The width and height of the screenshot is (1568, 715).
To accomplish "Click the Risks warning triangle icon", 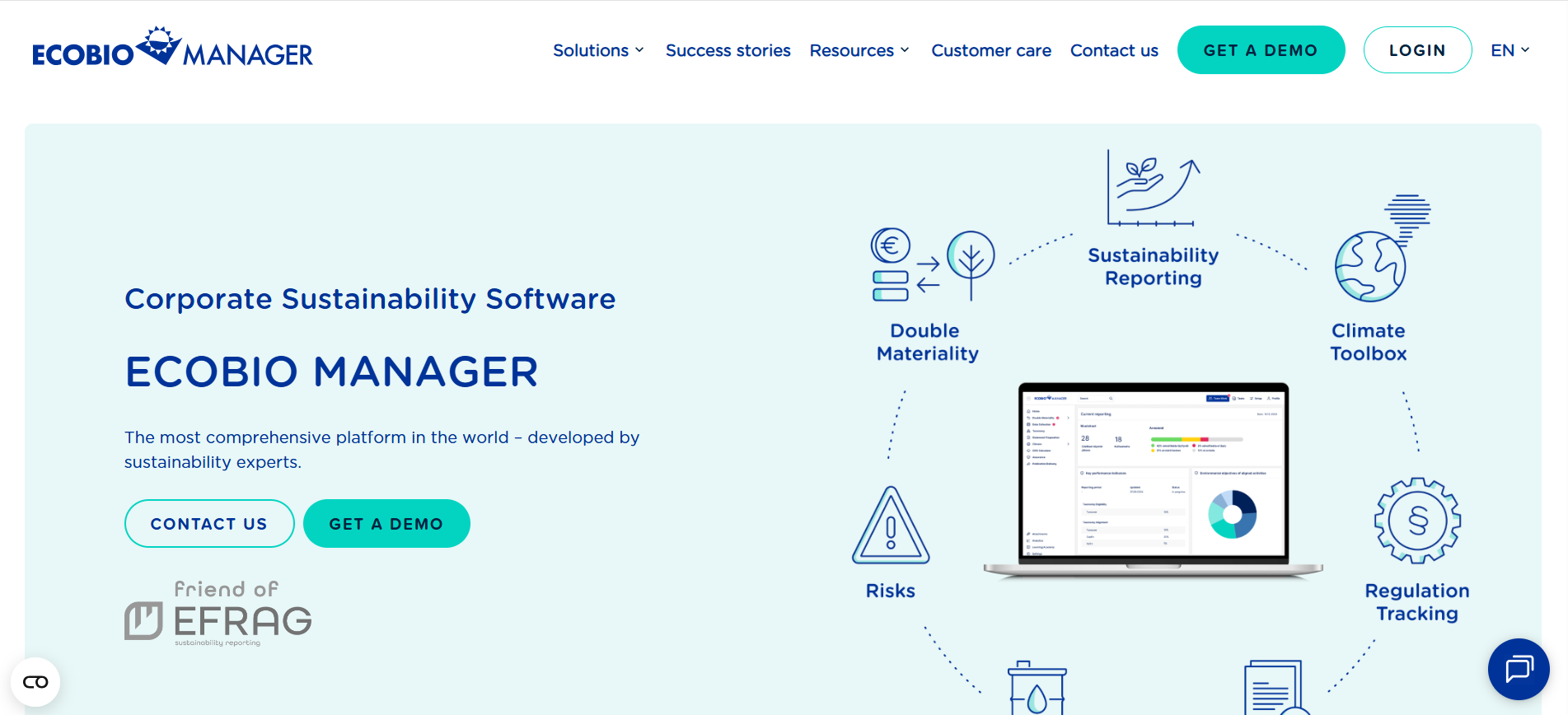I will coord(891,526).
